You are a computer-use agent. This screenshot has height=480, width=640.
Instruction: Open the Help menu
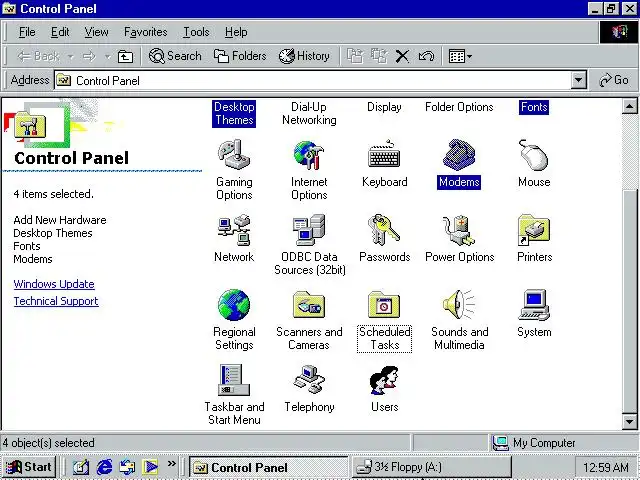pos(236,32)
